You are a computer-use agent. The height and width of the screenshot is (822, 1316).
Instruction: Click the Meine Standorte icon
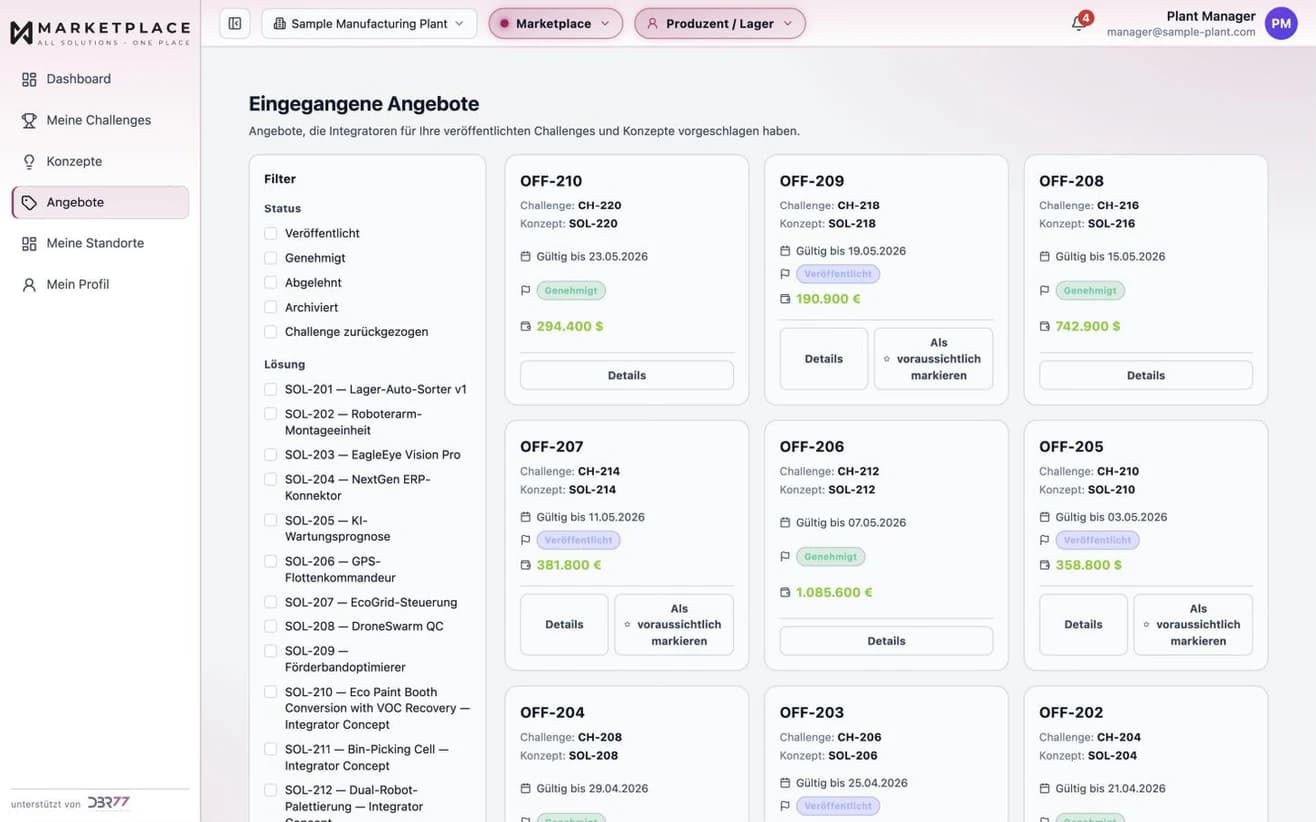pos(29,243)
